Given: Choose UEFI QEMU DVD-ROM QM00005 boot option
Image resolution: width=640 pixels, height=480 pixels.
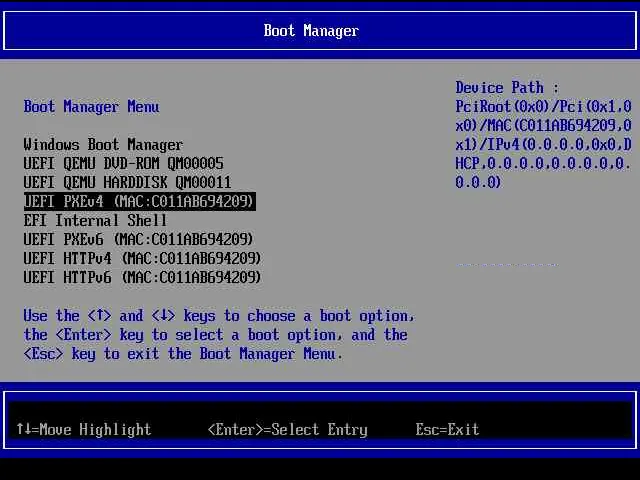Looking at the screenshot, I should click(x=123, y=163).
